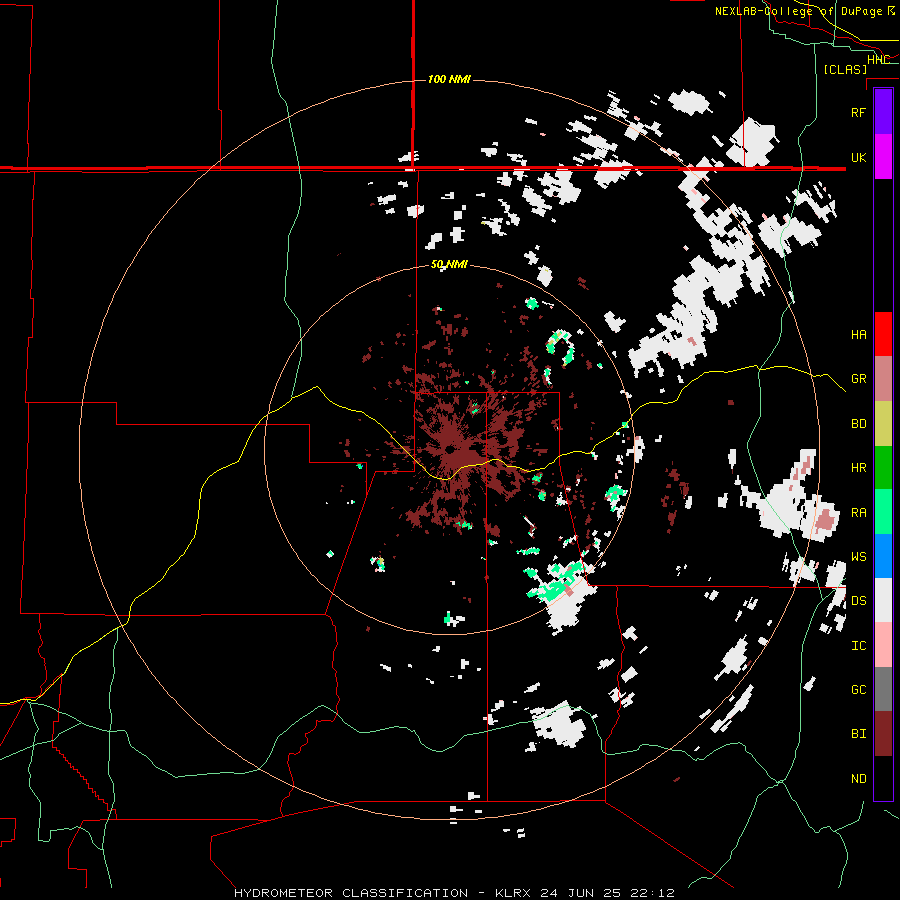Click the UK legend label
This screenshot has height=900, width=900.
coord(858,157)
